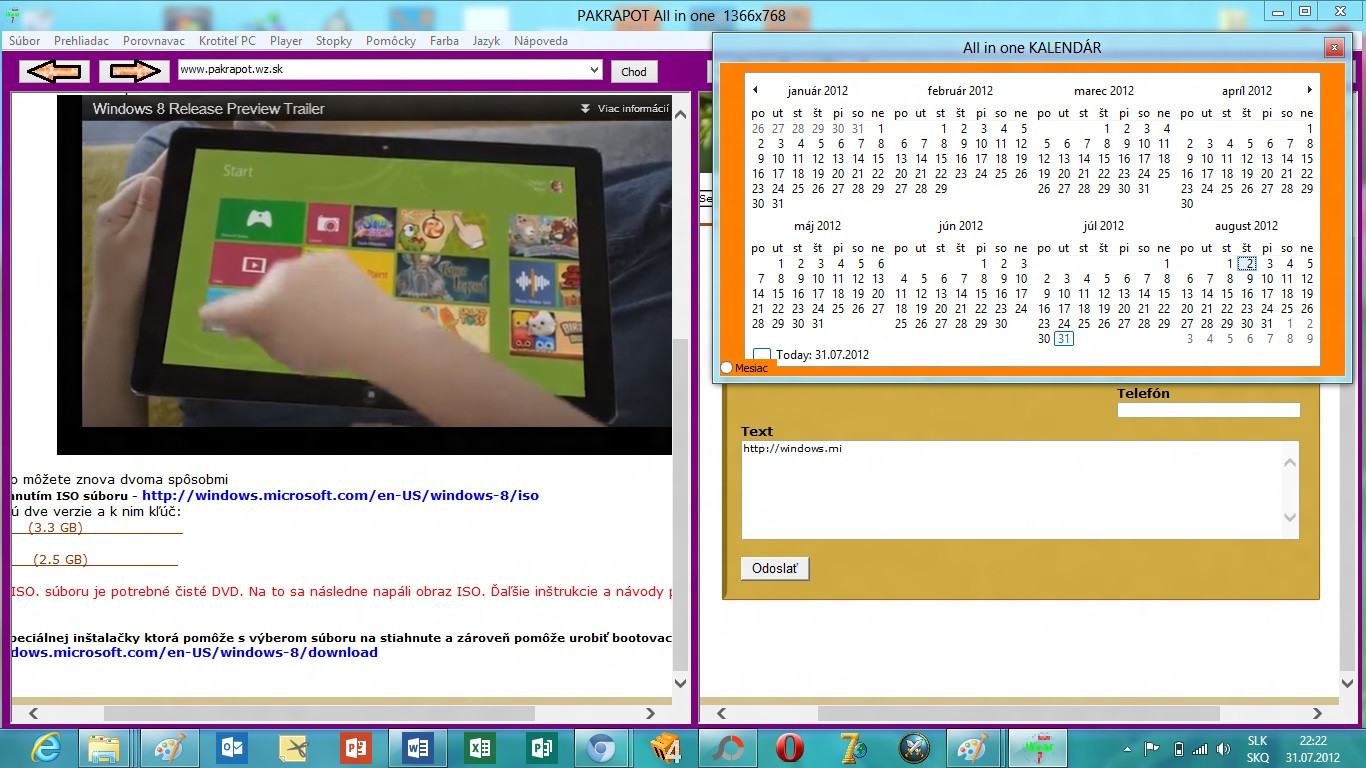Click the (2.5 GB) download link

[60, 559]
